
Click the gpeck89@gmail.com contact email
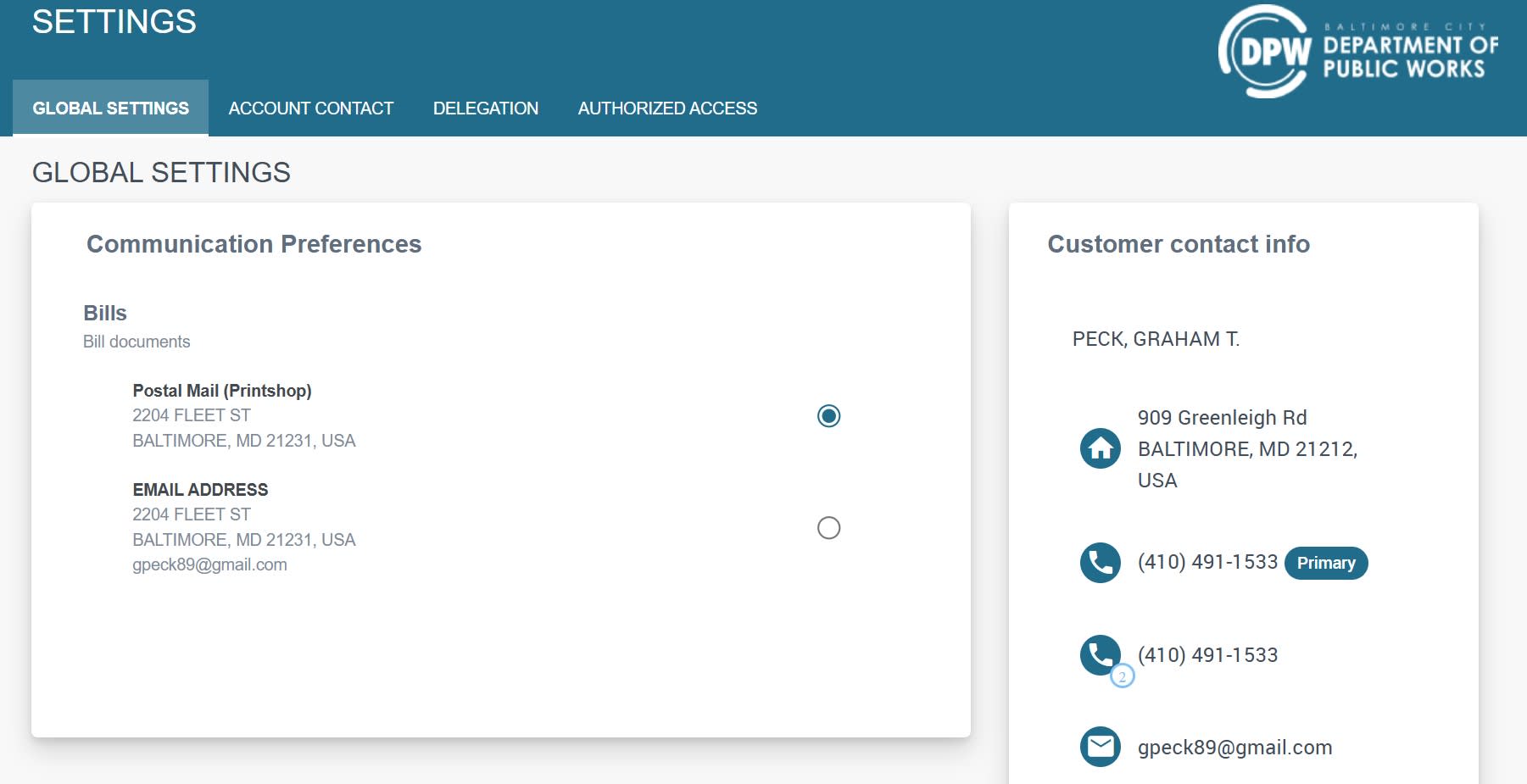[1234, 748]
